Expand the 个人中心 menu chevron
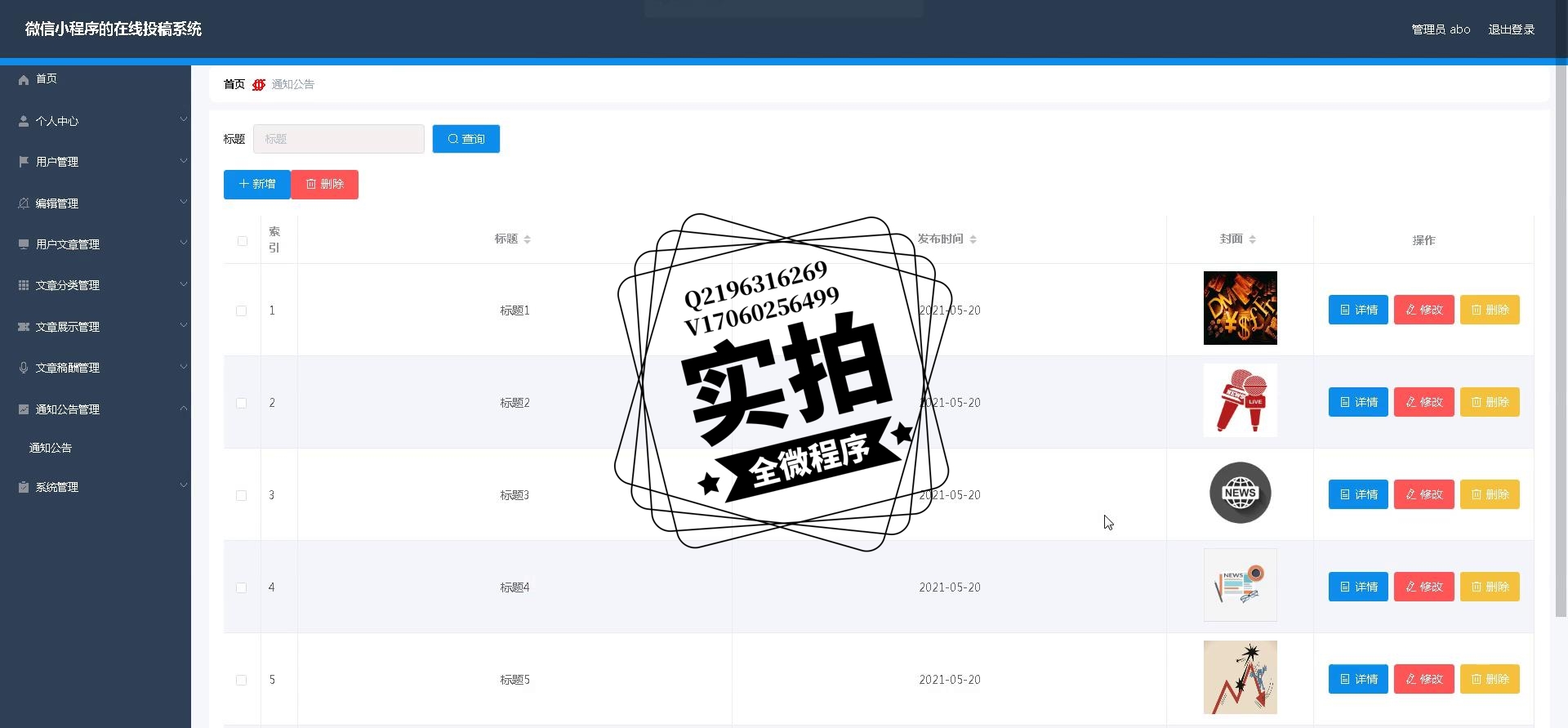1568x728 pixels. (184, 119)
